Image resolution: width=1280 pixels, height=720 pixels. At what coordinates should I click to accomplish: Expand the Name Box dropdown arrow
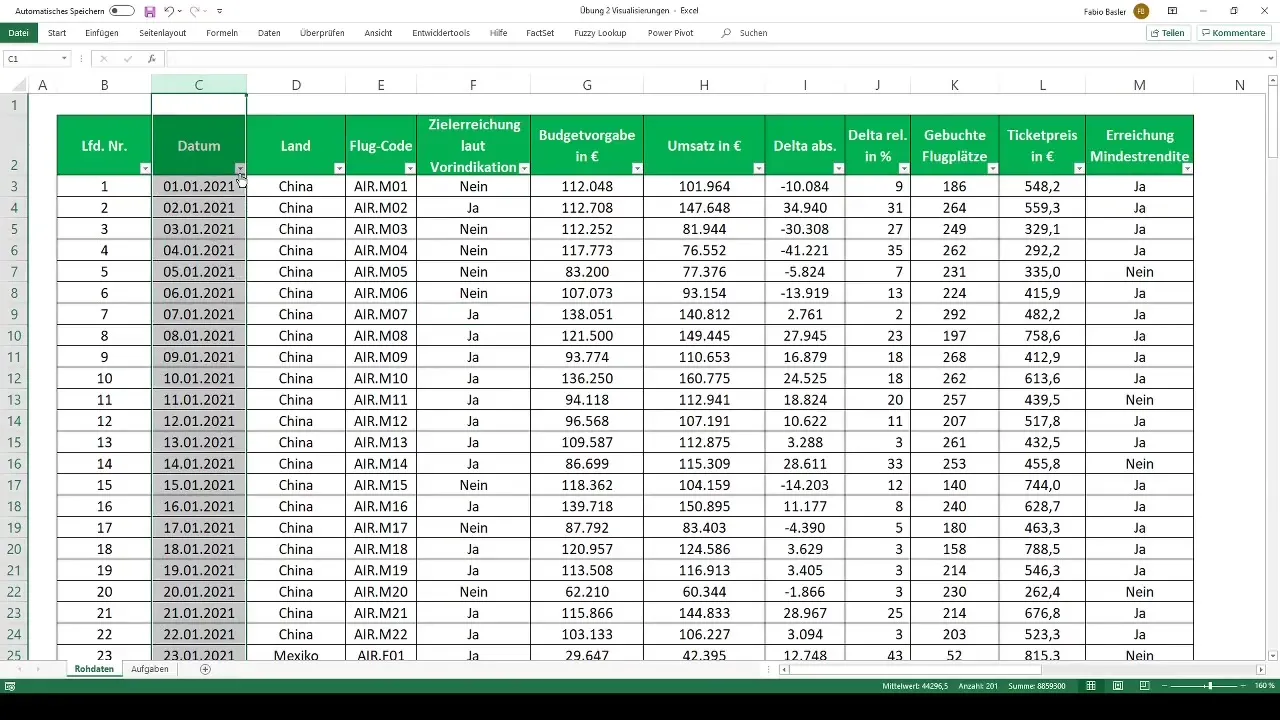point(64,59)
